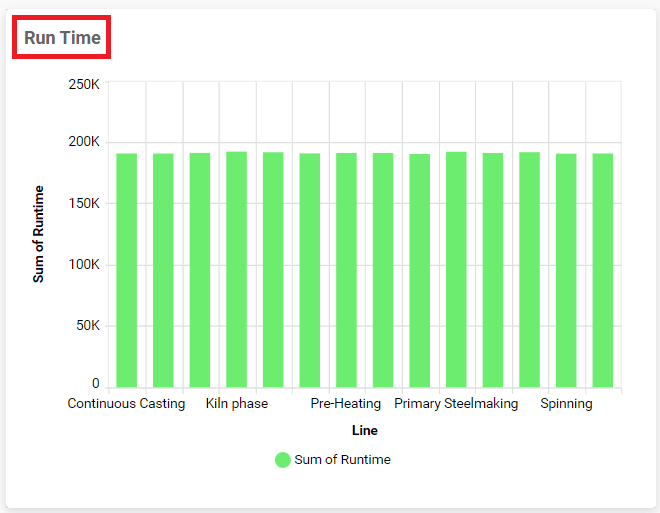Click the Continuous Casting axis label
This screenshot has height=513, width=660.
point(126,404)
